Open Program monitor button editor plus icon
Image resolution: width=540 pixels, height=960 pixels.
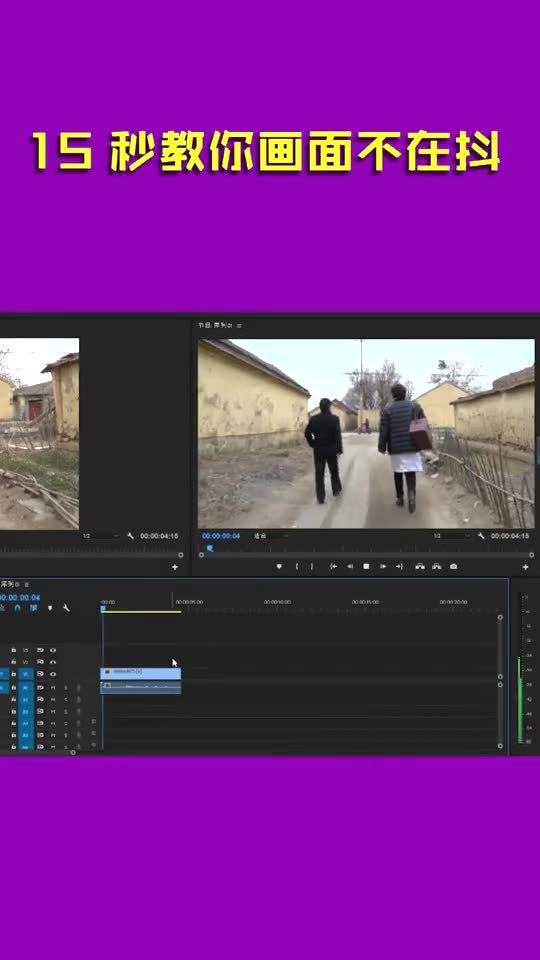[525, 567]
